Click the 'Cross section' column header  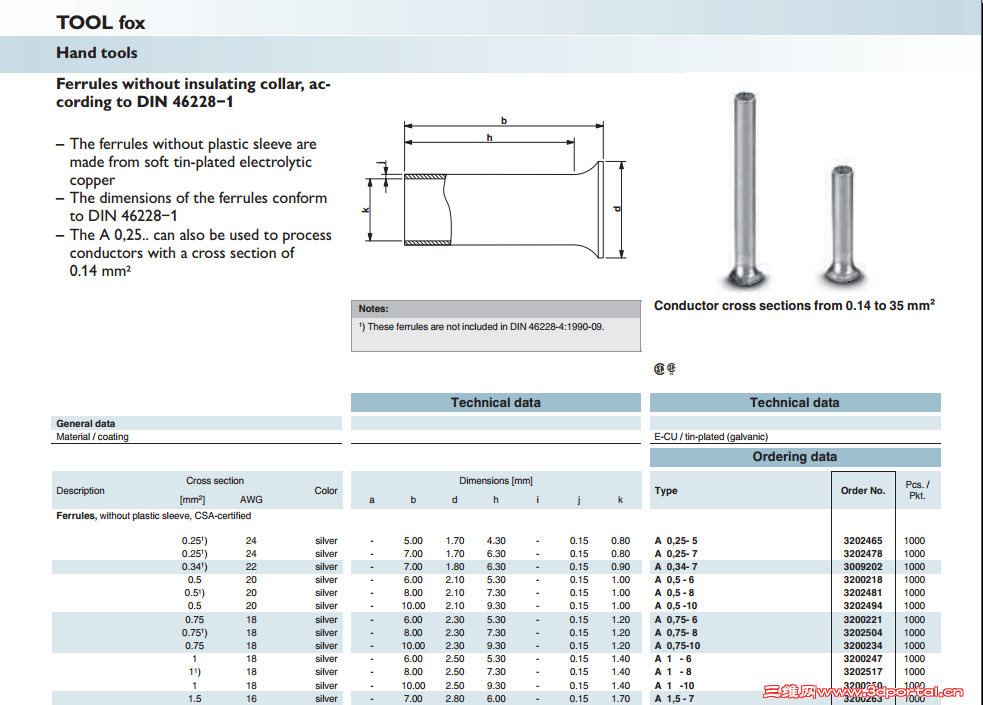[214, 481]
